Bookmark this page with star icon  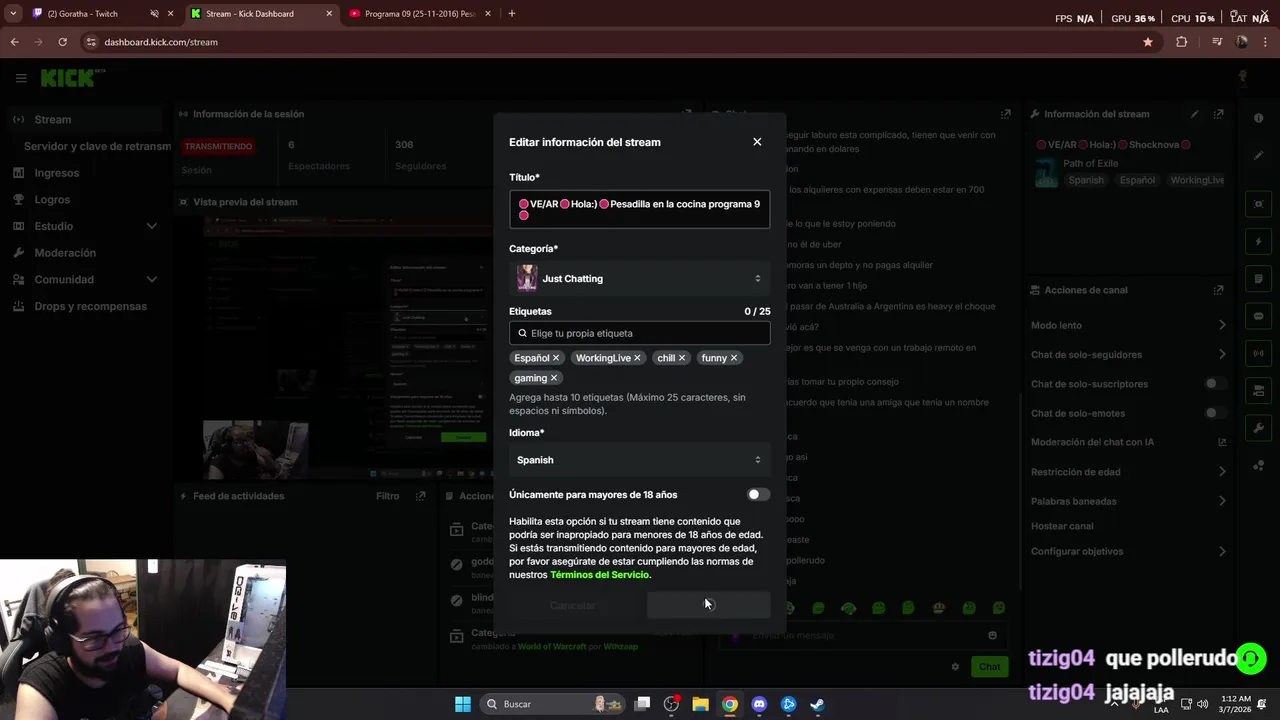pyautogui.click(x=1148, y=42)
